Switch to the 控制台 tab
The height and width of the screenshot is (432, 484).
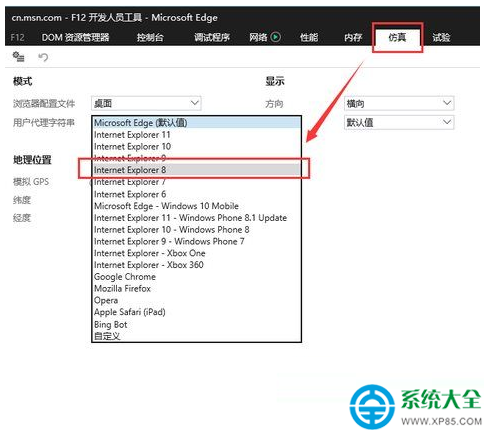[x=150, y=37]
